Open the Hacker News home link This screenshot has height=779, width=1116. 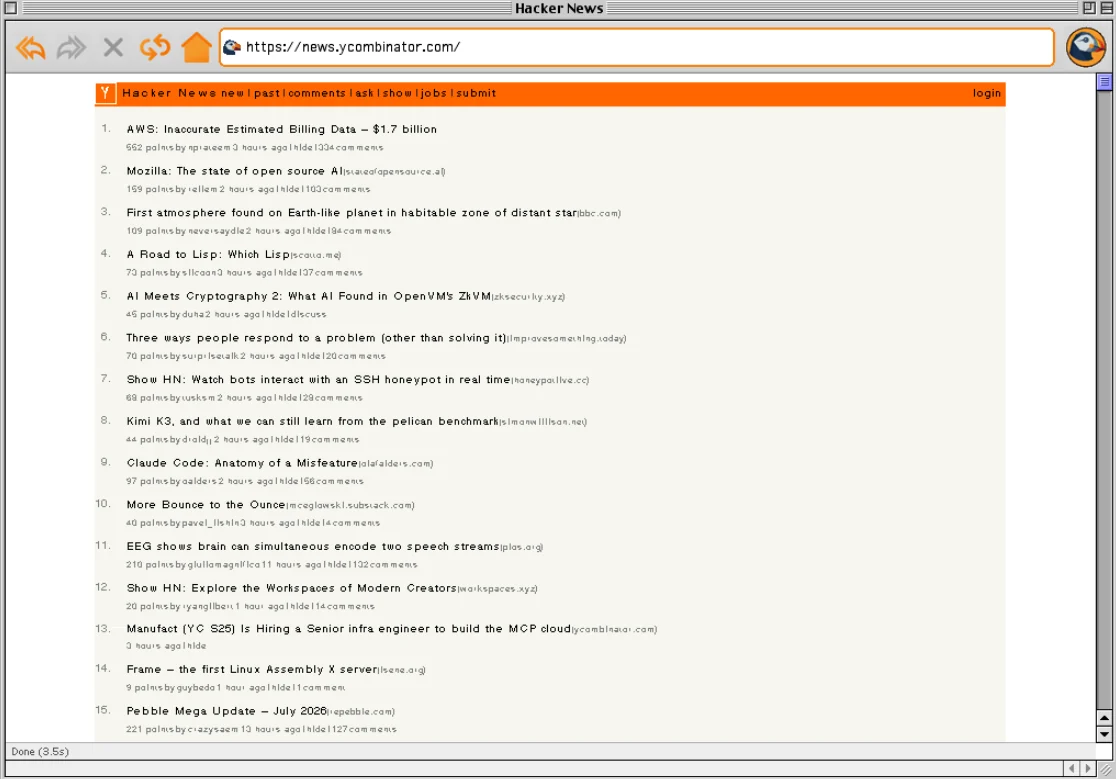click(x=169, y=93)
